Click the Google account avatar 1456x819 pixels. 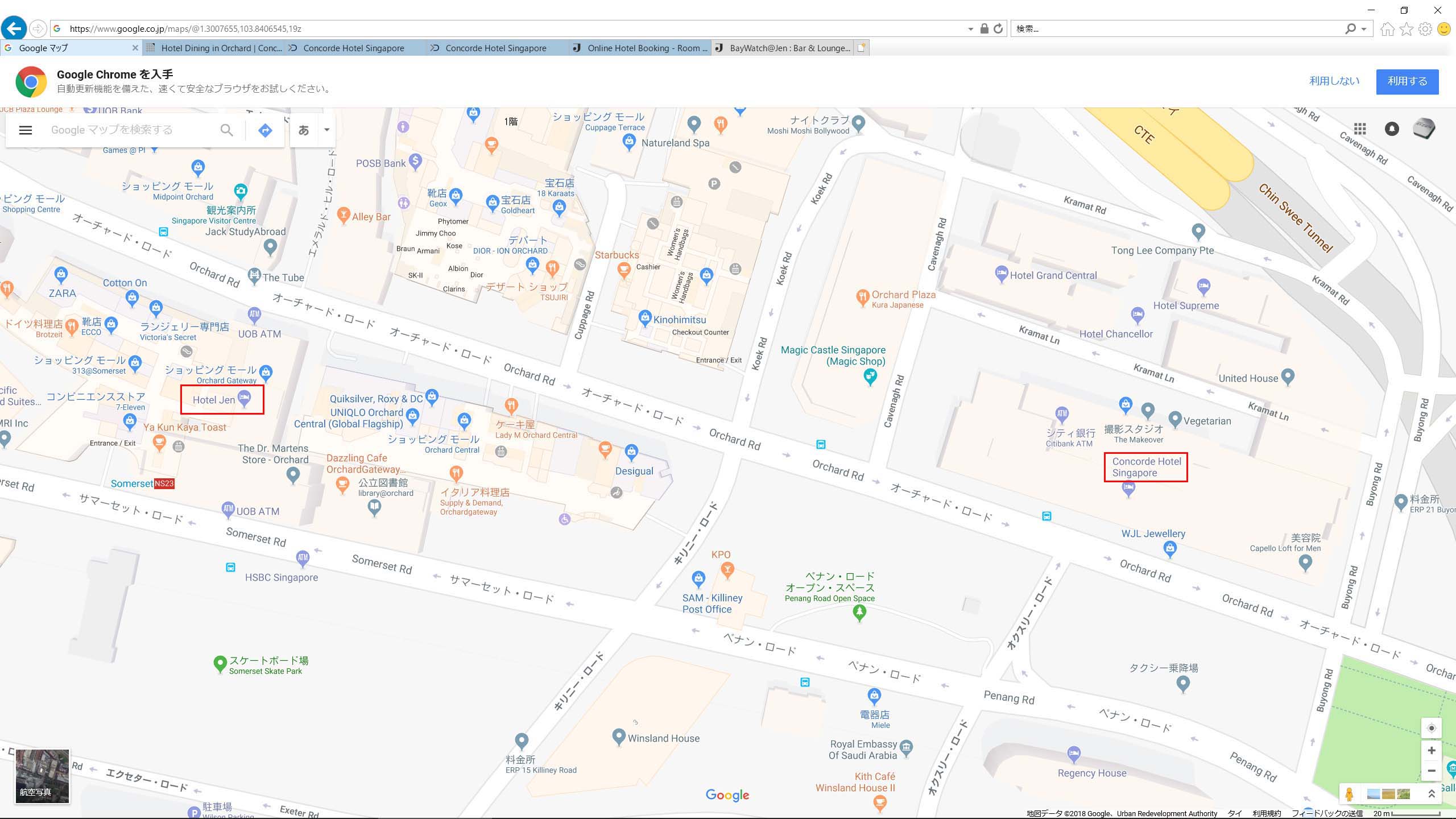tap(1424, 129)
